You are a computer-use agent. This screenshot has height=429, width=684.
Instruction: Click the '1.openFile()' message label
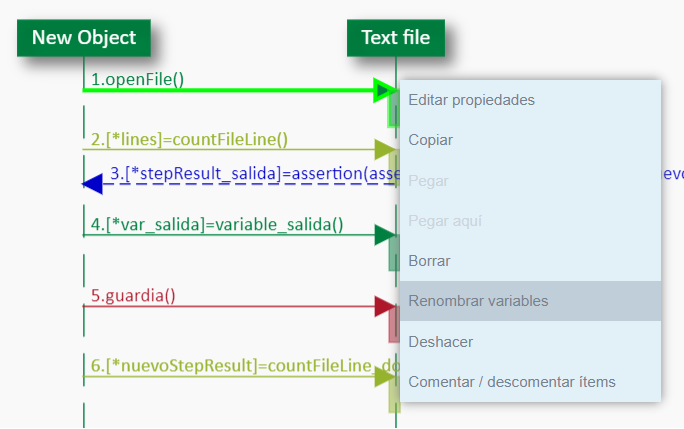(x=138, y=79)
